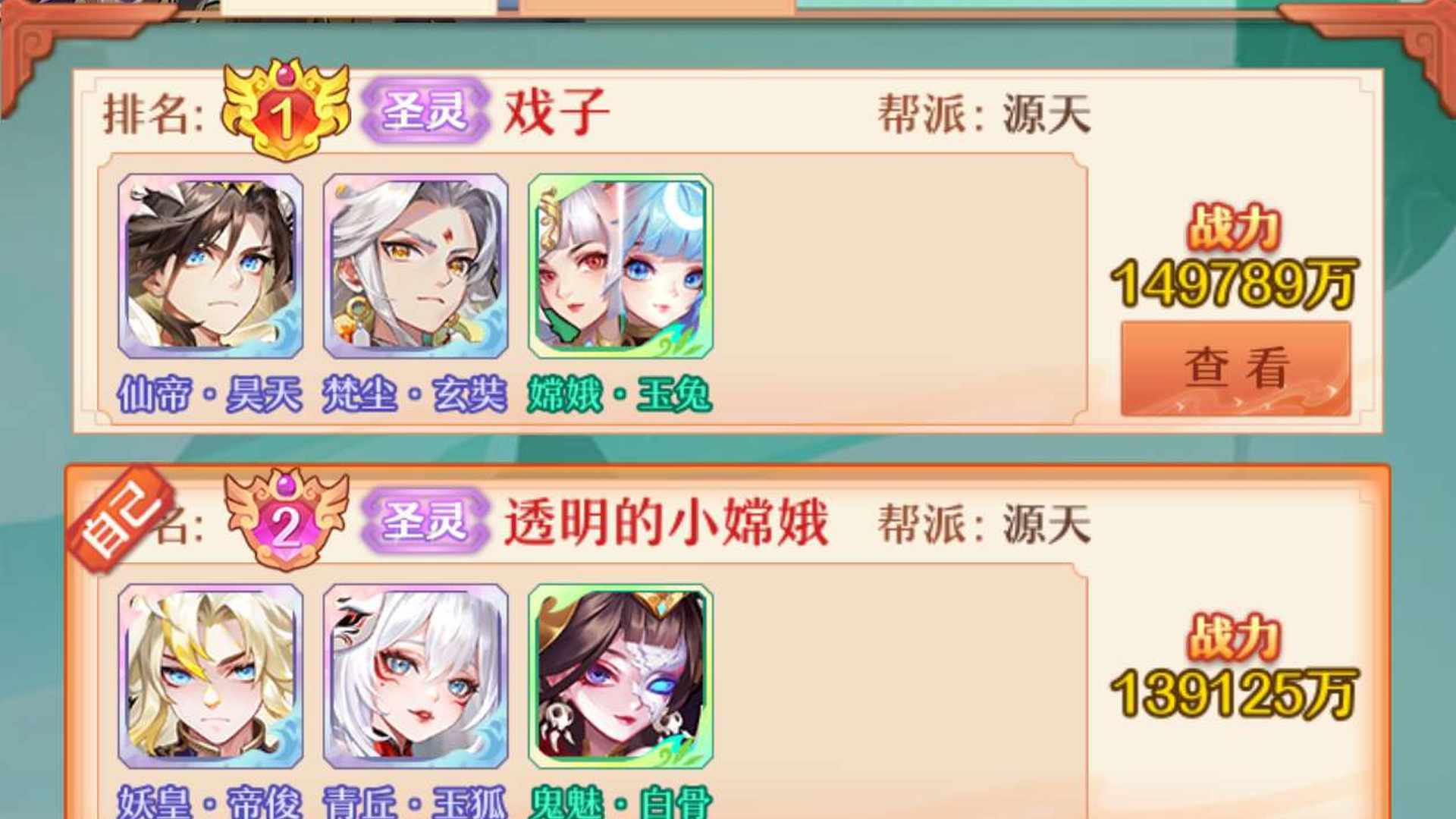1456x819 pixels.
Task: Click the 仙帝·昊天 name label
Action: click(210, 394)
